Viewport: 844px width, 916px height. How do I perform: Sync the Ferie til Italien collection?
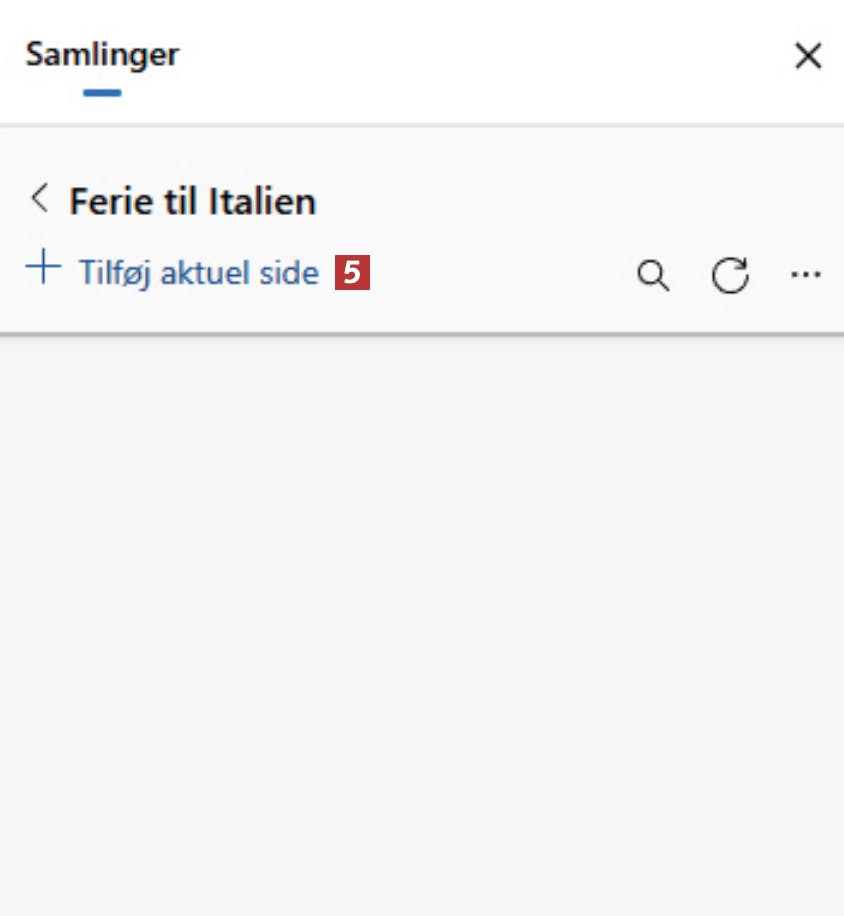point(730,275)
